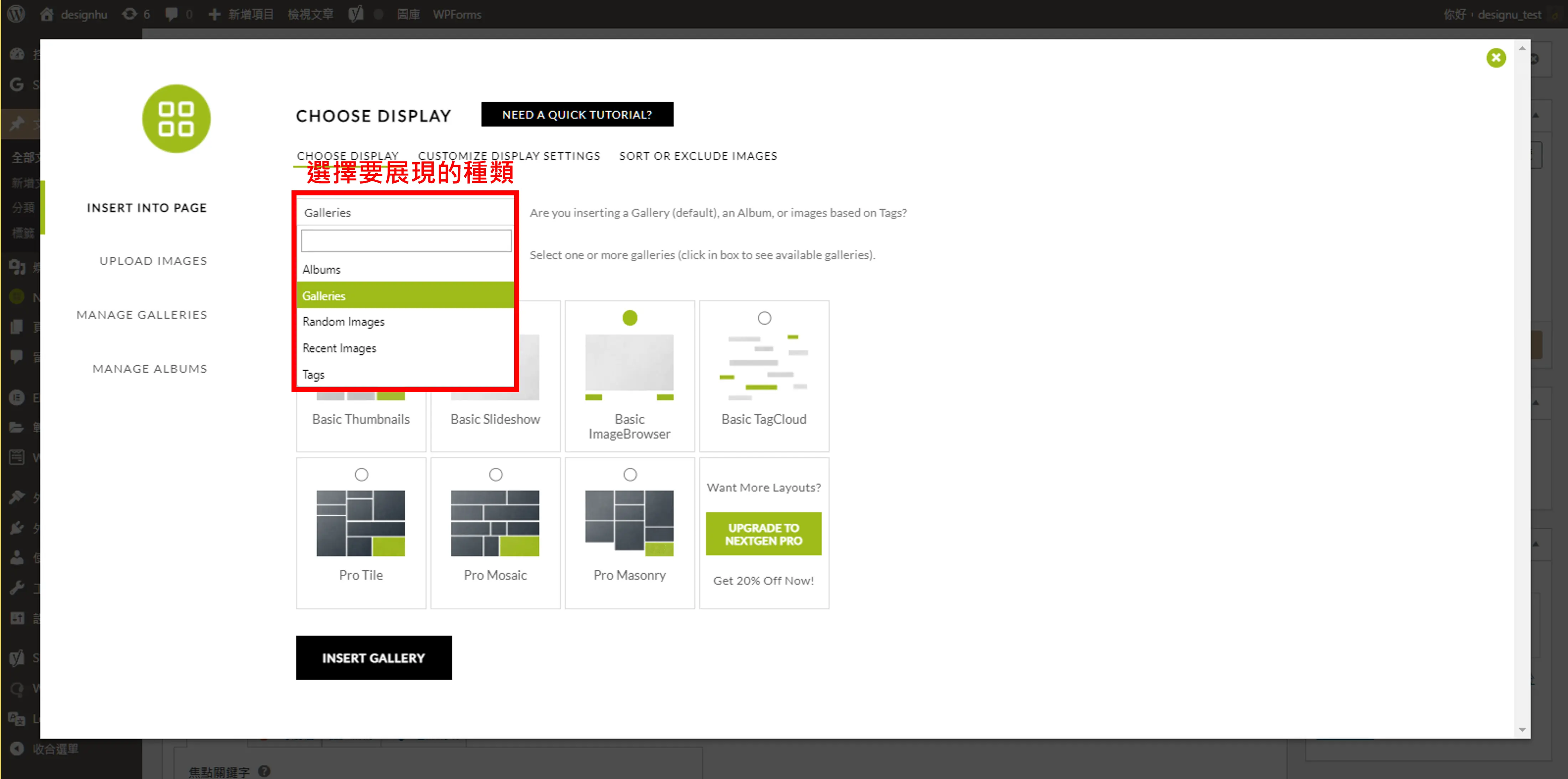Open the Tools wrench icon in sidebar

17,588
